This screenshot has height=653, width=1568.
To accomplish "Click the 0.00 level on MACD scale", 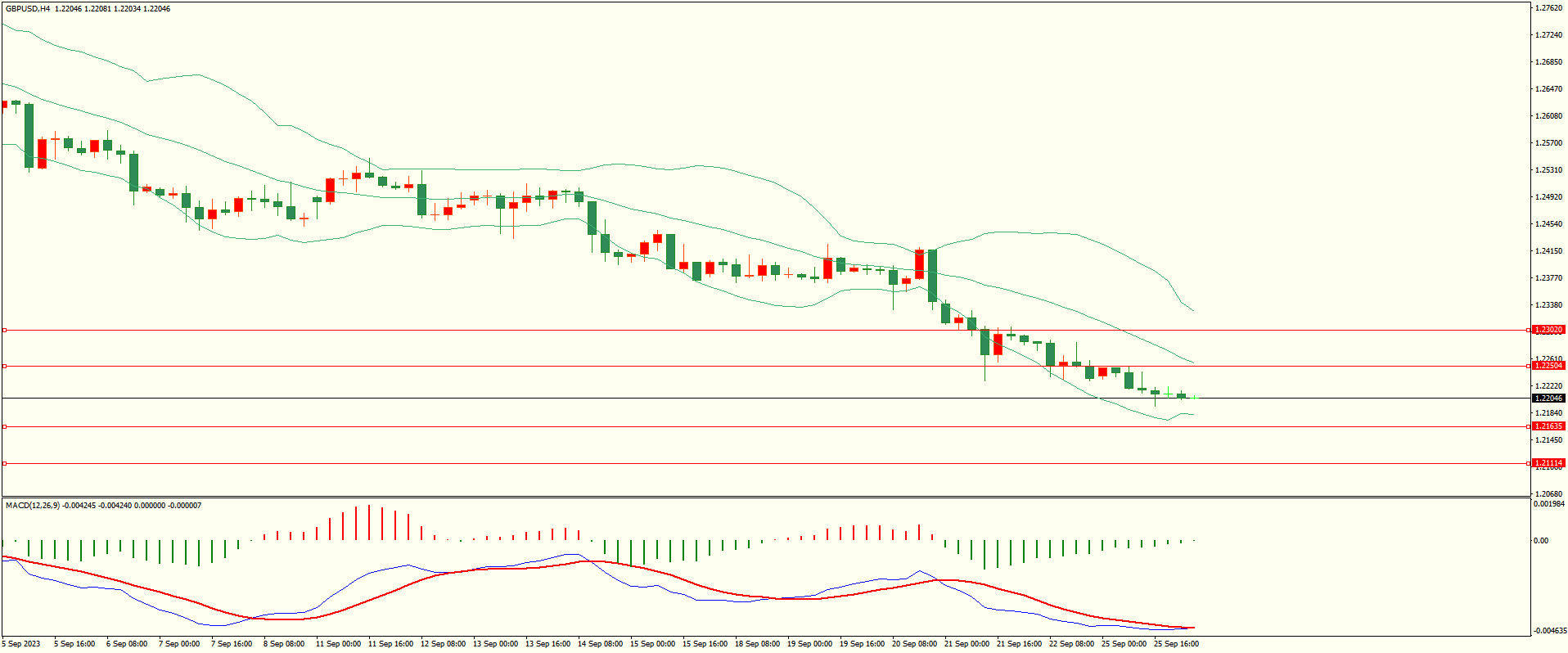I will click(x=1540, y=541).
